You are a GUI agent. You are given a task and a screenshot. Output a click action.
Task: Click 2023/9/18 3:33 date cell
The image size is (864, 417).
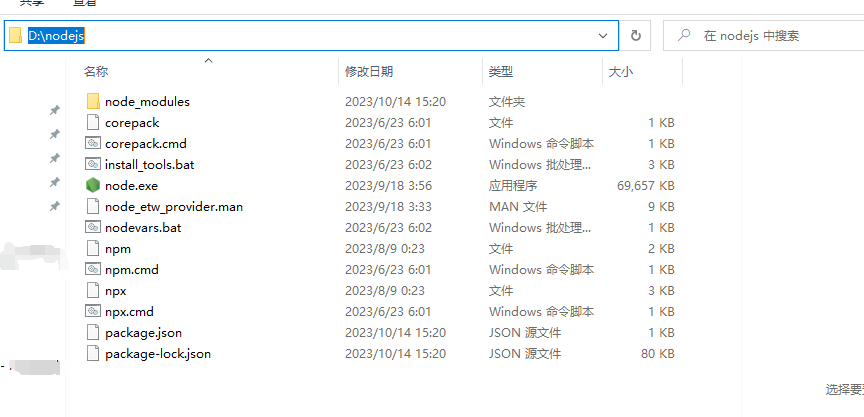pos(388,207)
